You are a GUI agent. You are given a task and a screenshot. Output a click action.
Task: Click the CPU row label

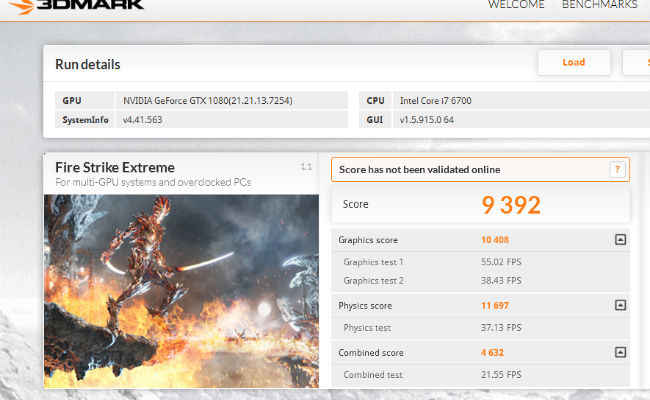[x=375, y=101]
